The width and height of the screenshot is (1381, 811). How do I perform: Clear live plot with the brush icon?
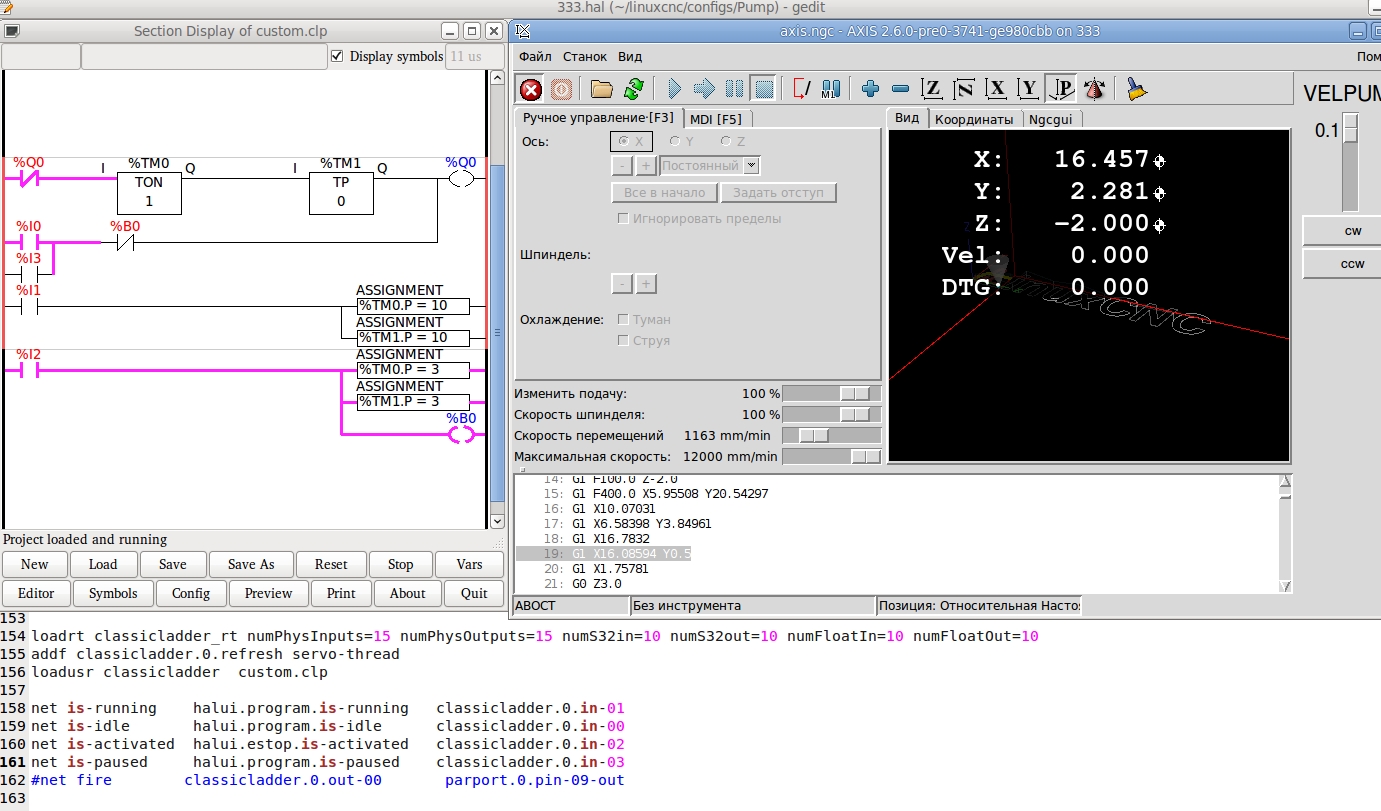click(1136, 89)
